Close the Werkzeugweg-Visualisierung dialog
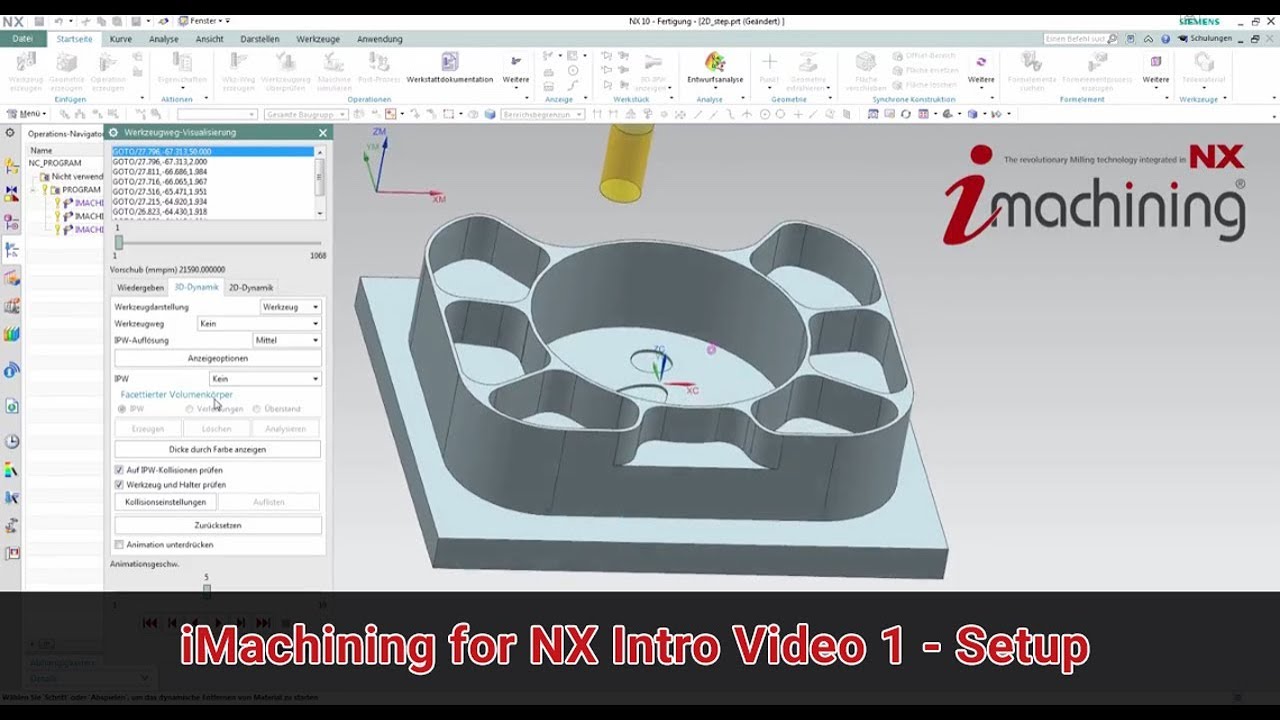Viewport: 1280px width, 720px height. tap(323, 133)
